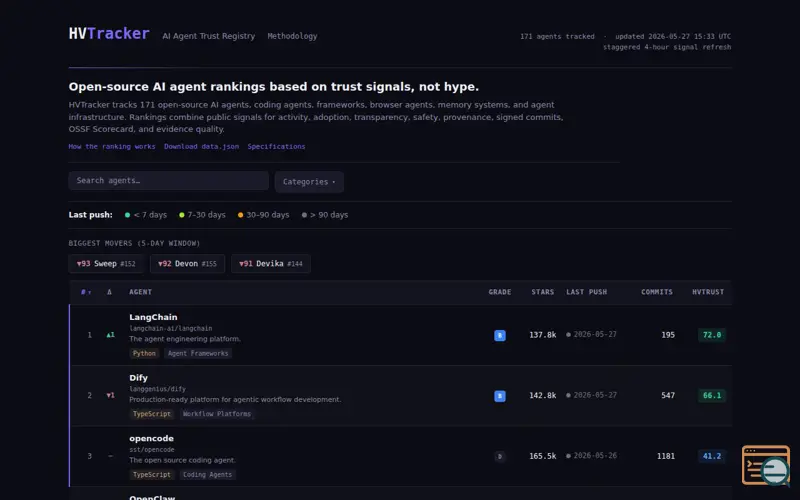
Task: Open Devika #144 biggest mover chip
Action: click(x=271, y=264)
